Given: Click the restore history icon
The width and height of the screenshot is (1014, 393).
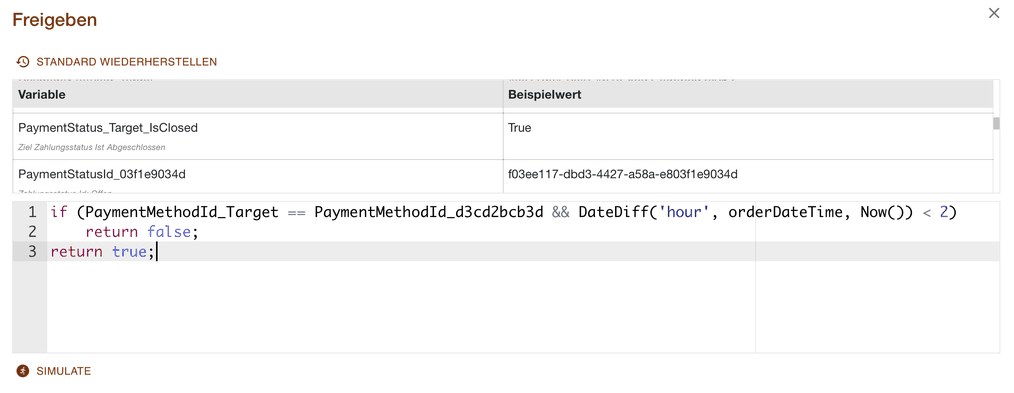Looking at the screenshot, I should (x=23, y=62).
